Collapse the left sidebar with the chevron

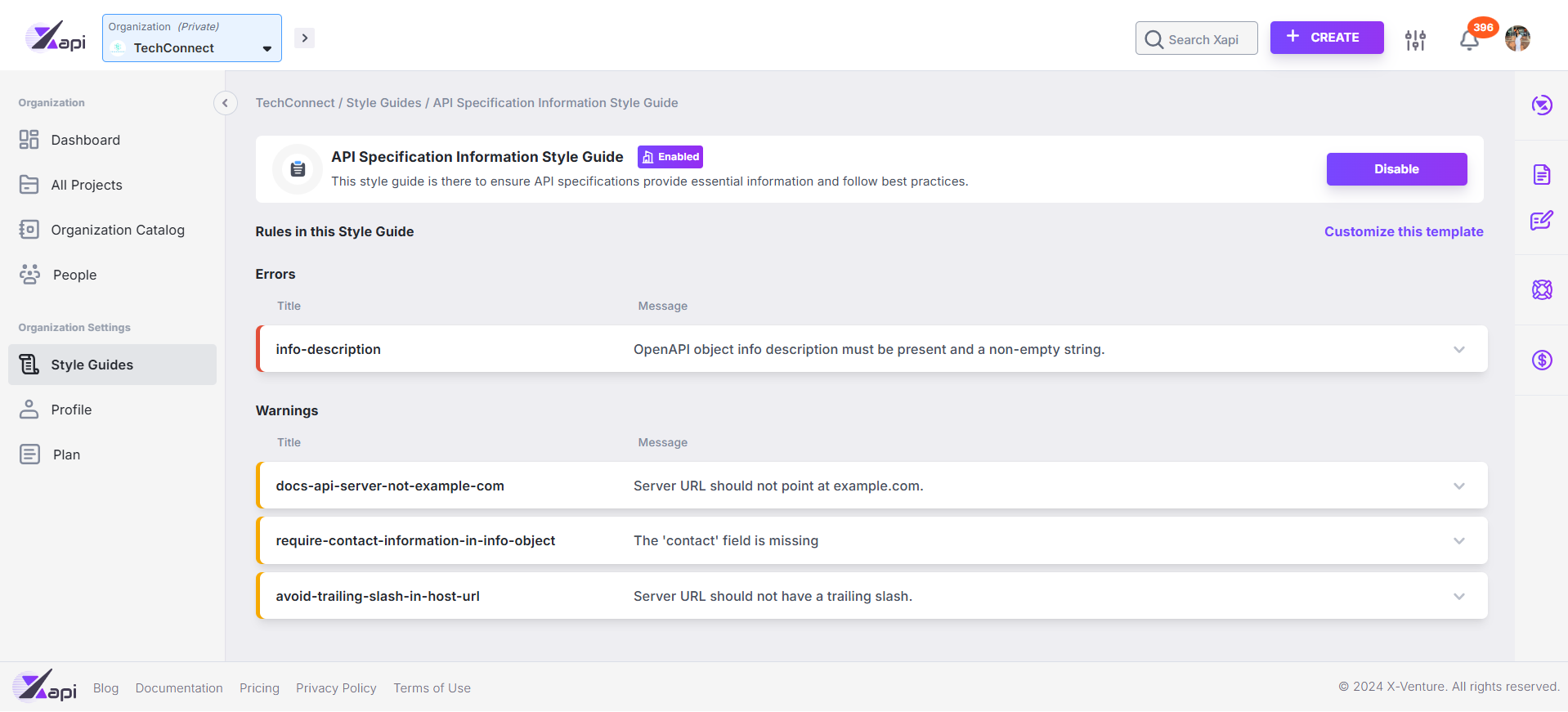tap(225, 103)
